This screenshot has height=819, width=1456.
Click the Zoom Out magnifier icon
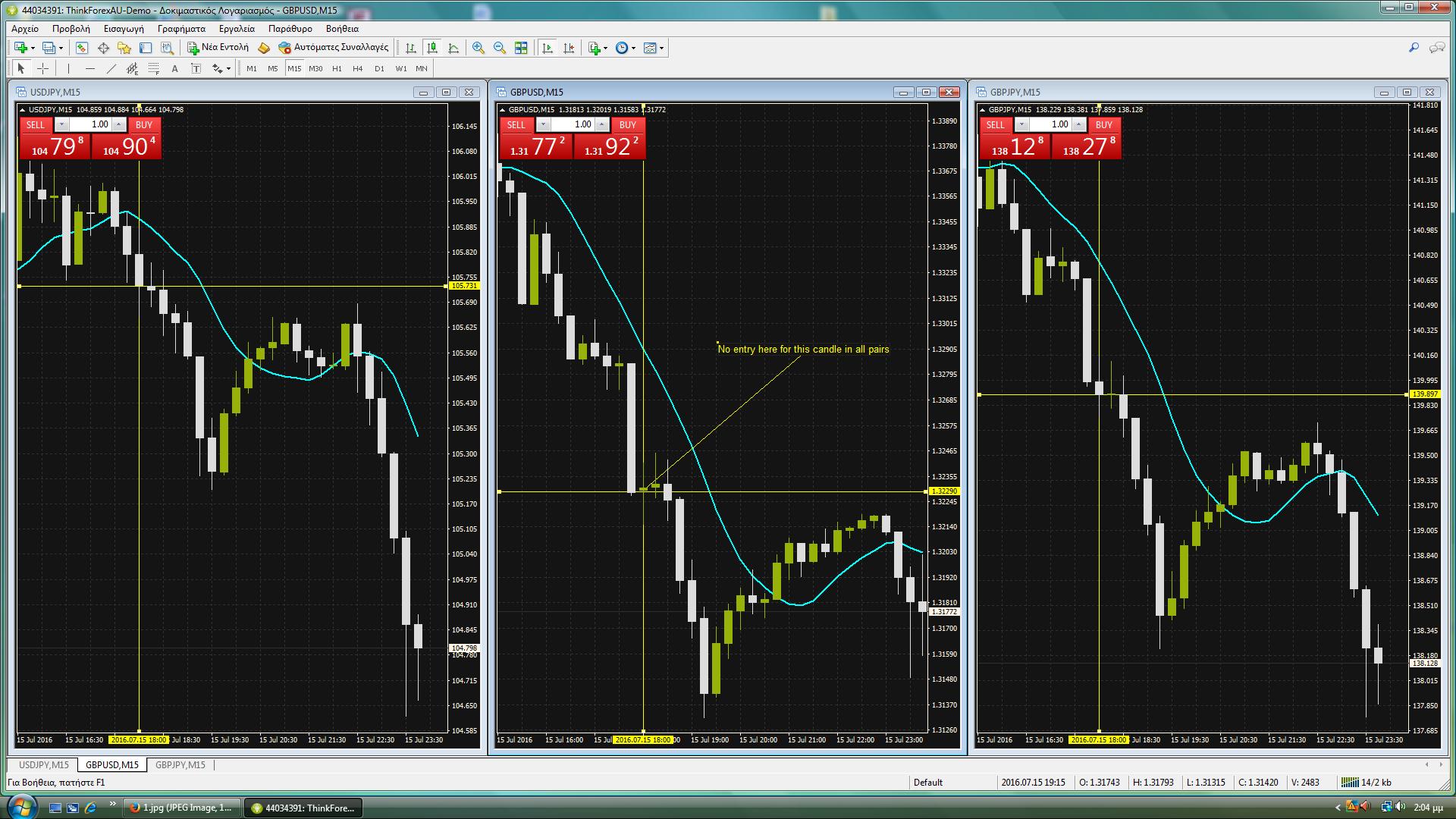(x=500, y=48)
